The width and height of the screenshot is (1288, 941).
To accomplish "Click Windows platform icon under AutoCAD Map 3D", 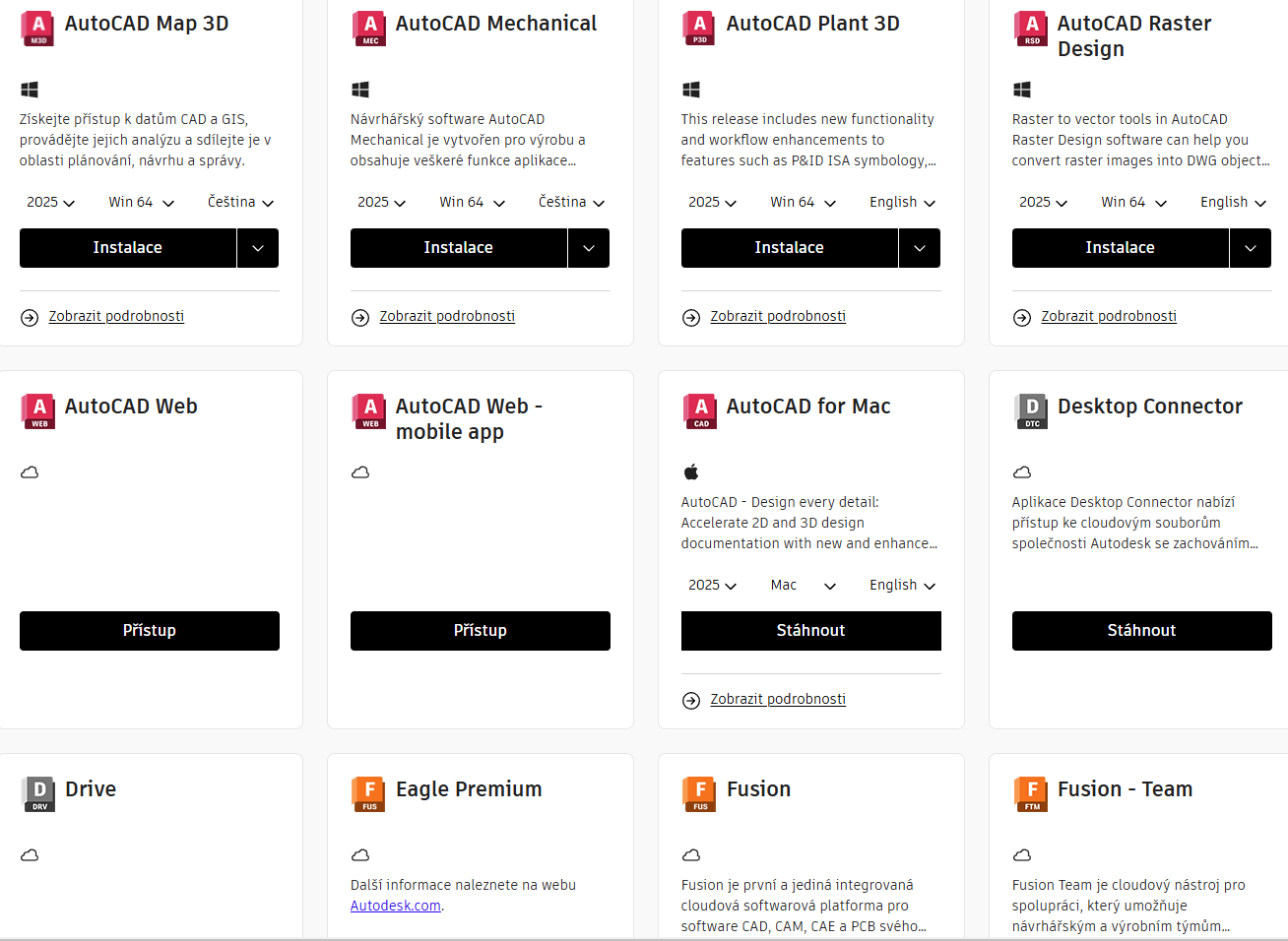I will pos(30,90).
